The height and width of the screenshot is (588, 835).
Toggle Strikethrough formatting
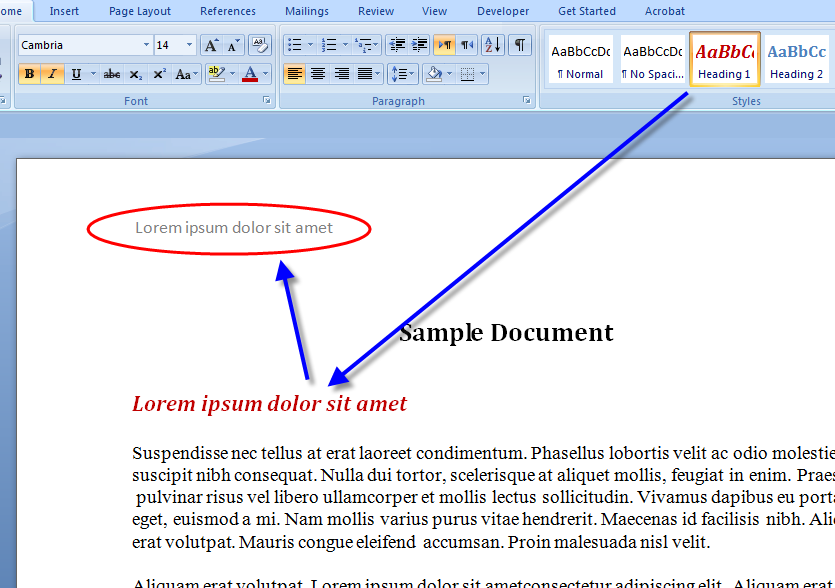(111, 74)
